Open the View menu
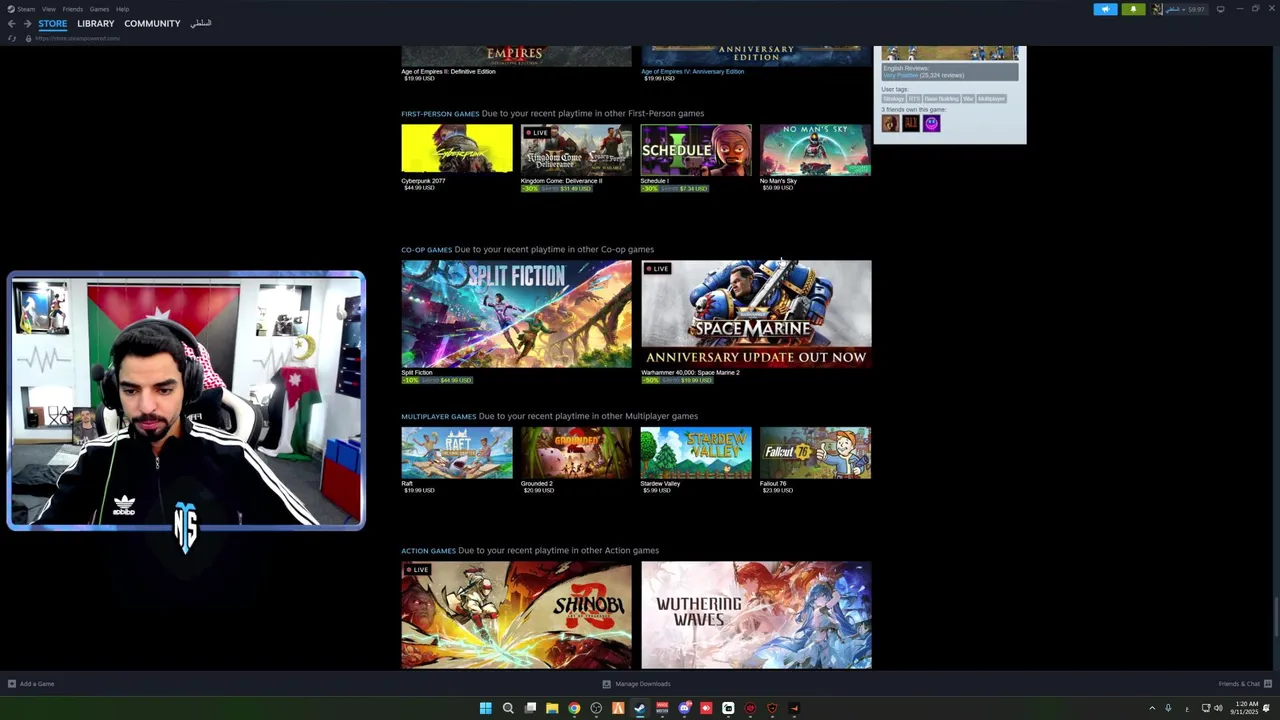 coord(48,9)
